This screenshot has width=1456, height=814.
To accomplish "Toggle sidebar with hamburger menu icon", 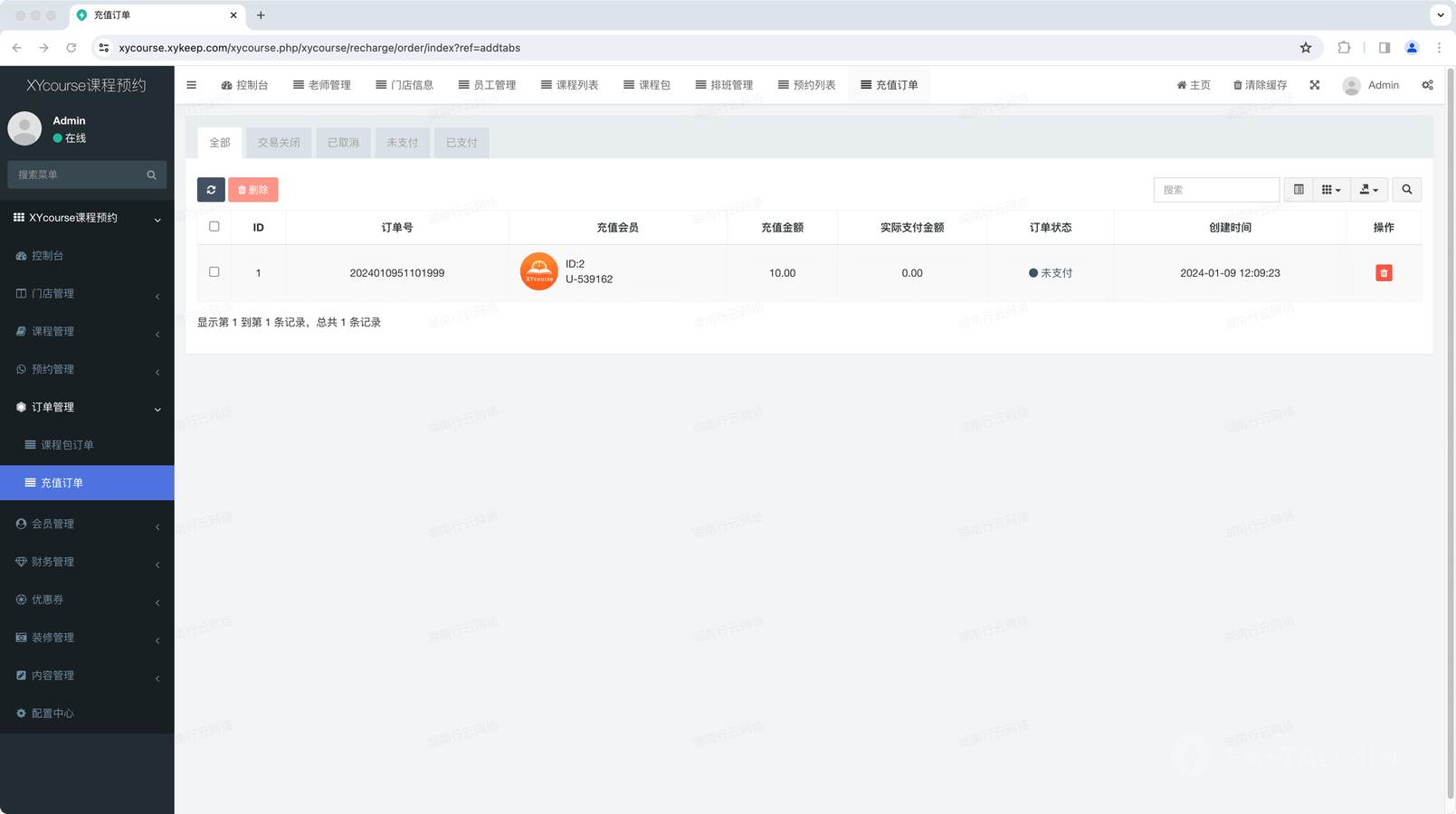I will pos(191,85).
